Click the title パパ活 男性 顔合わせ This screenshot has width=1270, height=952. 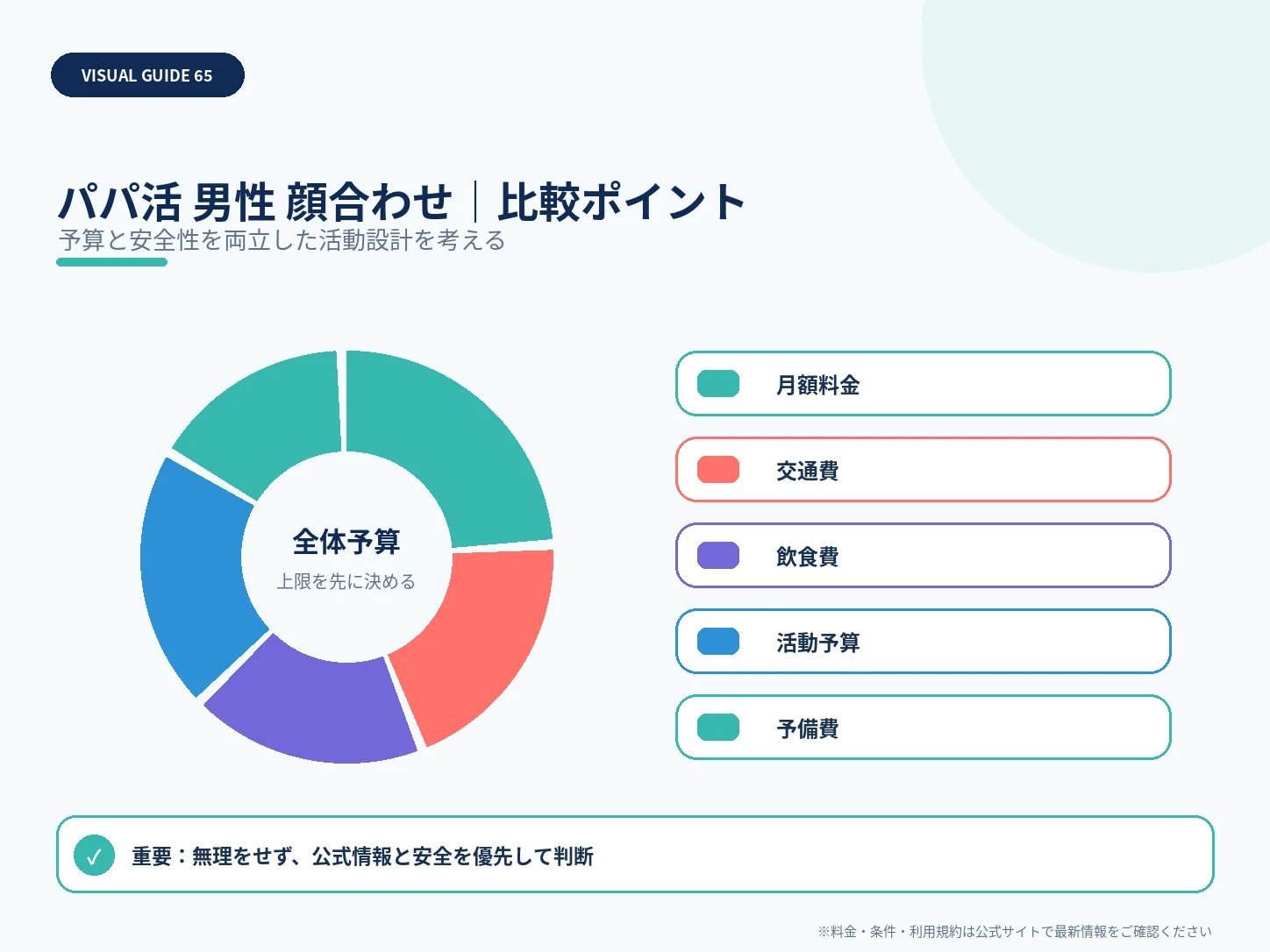click(x=254, y=202)
